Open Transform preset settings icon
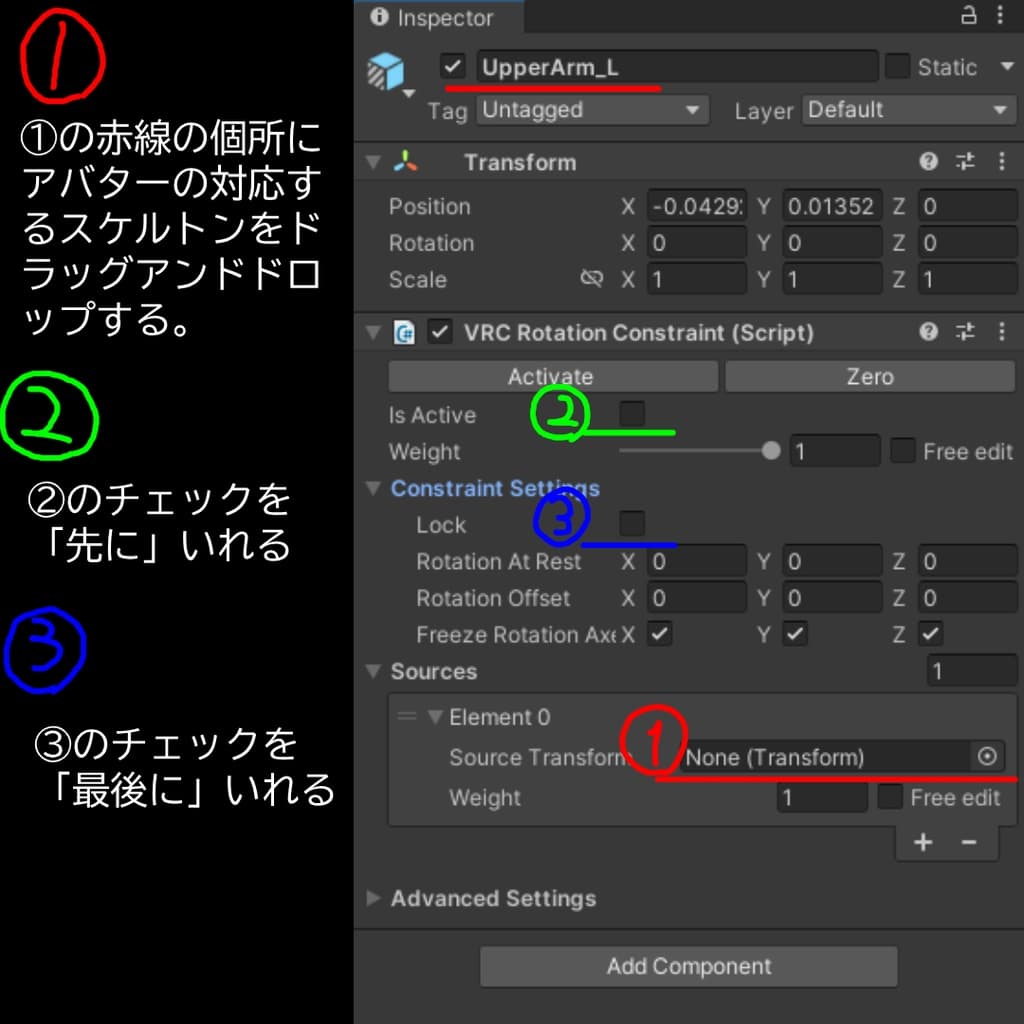This screenshot has height=1024, width=1024. 965,161
